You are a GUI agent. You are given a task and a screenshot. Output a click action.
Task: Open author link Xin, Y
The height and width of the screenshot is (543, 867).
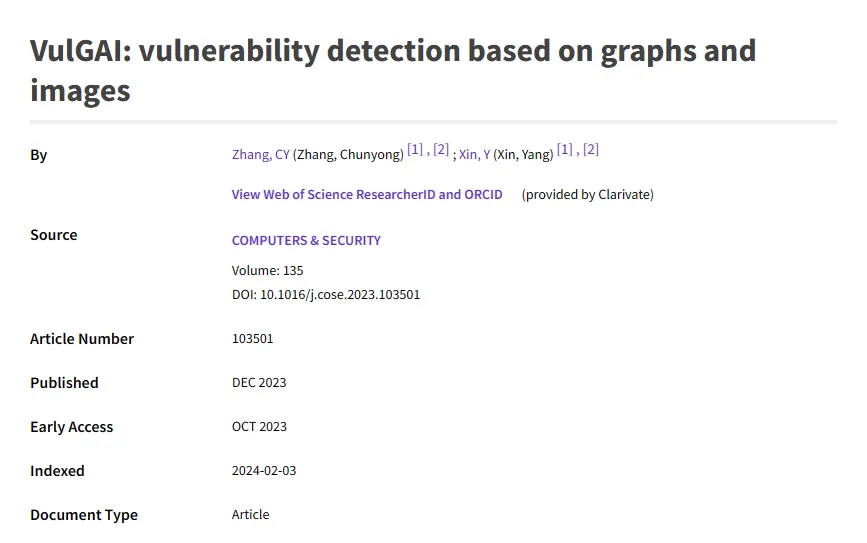(474, 155)
